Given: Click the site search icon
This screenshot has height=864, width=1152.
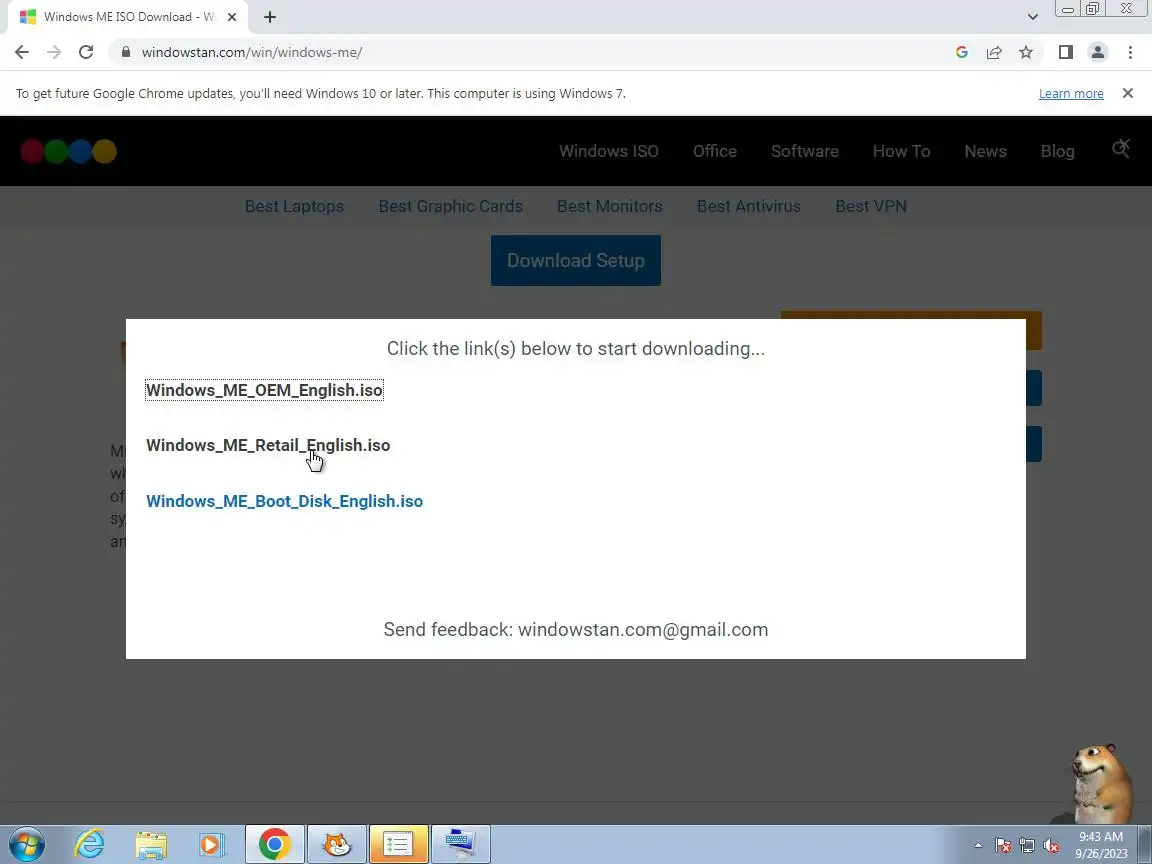Looking at the screenshot, I should [1120, 148].
